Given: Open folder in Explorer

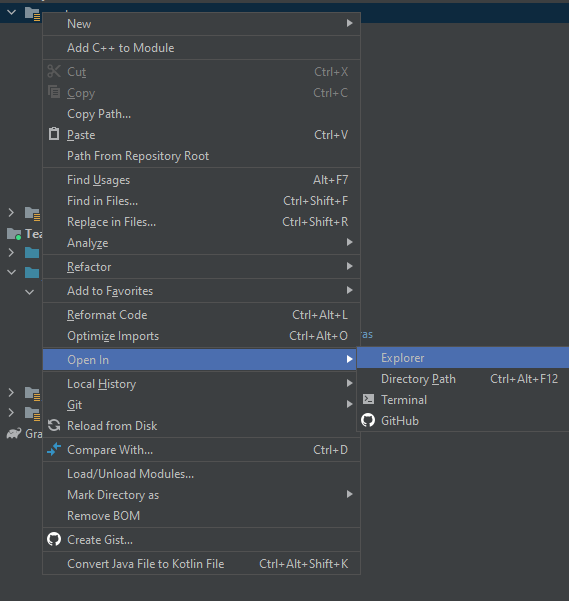Looking at the screenshot, I should pyautogui.click(x=463, y=358).
